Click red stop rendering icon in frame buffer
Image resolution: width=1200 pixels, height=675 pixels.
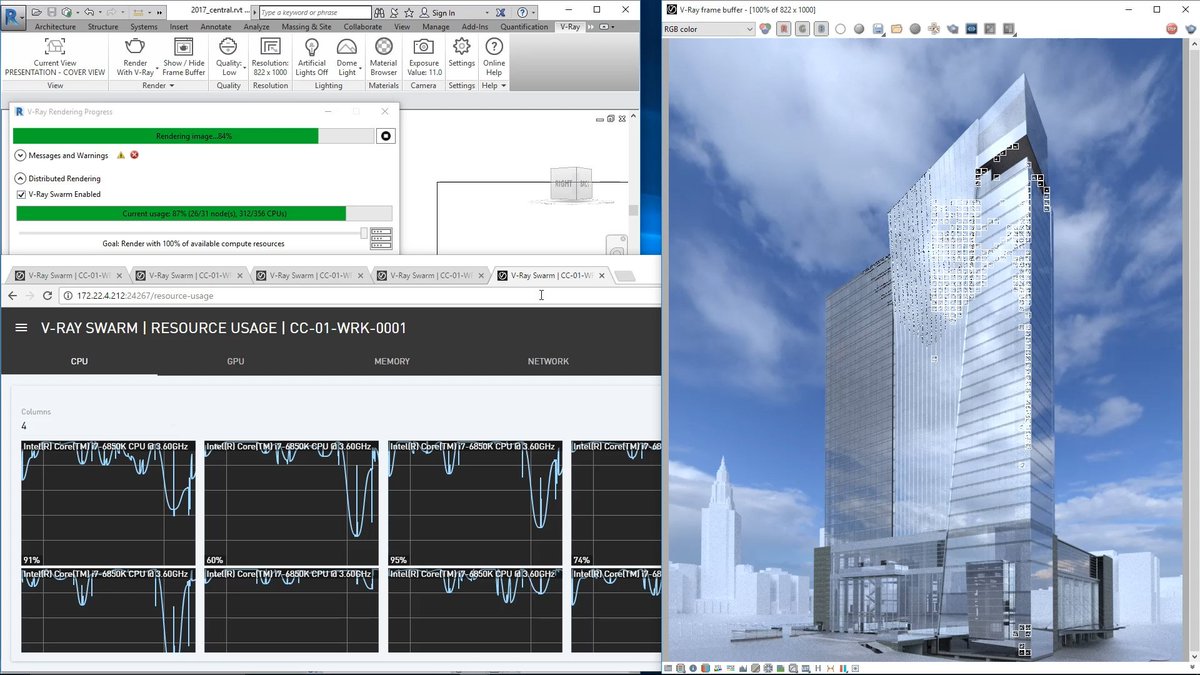pyautogui.click(x=1171, y=28)
